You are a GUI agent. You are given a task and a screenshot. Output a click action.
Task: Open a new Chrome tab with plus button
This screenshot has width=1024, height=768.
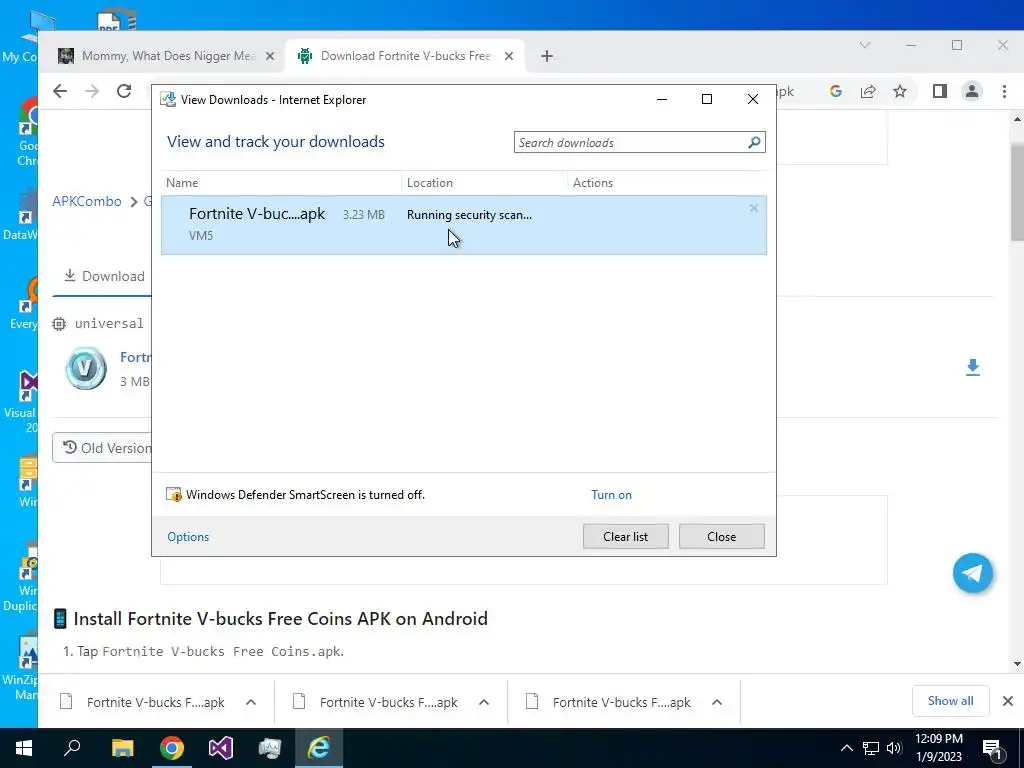click(x=547, y=56)
